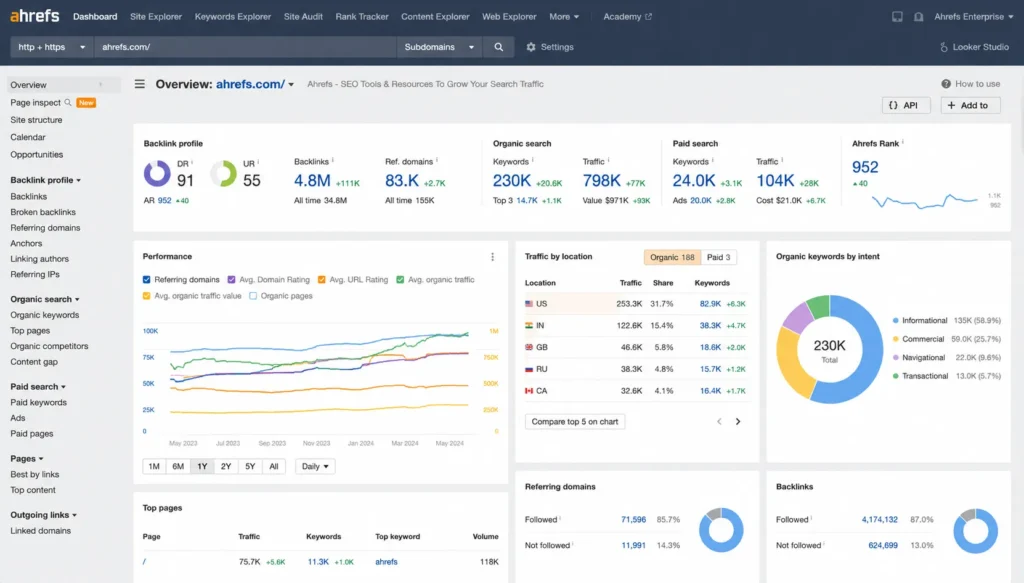The image size is (1024, 583).
Task: Toggle Avg. organic traffic value checkbox
Action: 147,296
